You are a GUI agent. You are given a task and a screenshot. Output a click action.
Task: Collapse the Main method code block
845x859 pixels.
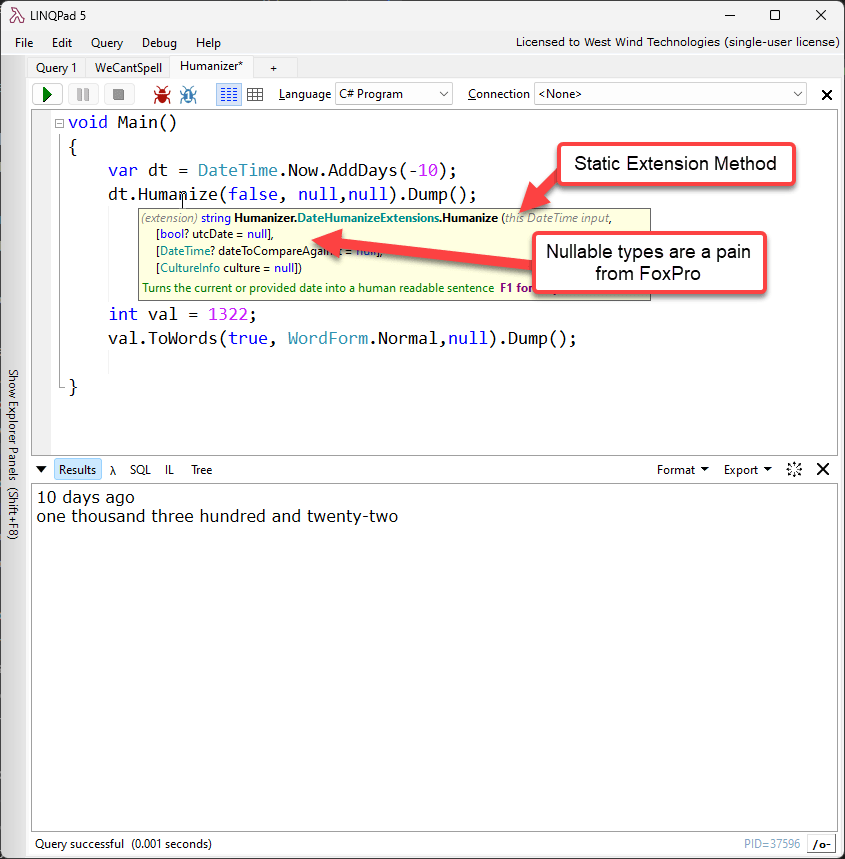(59, 123)
